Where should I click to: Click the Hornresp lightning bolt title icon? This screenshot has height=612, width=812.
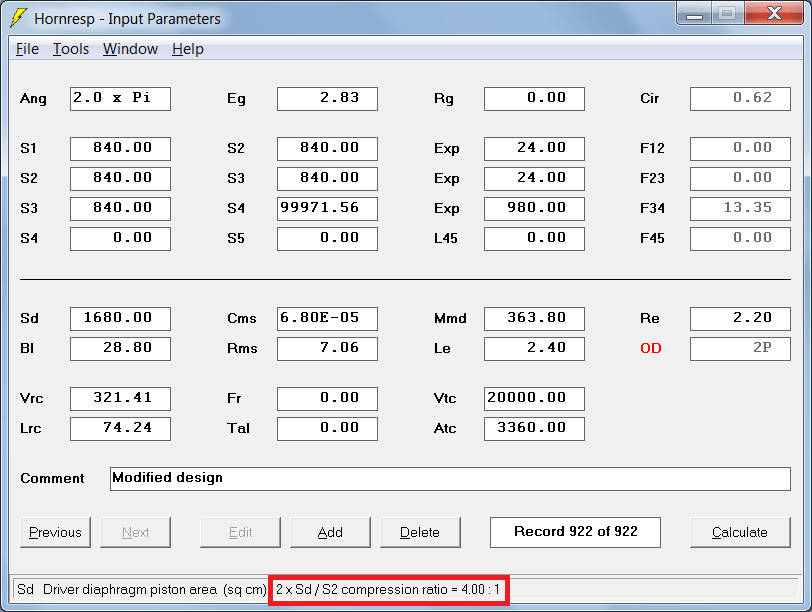point(19,18)
